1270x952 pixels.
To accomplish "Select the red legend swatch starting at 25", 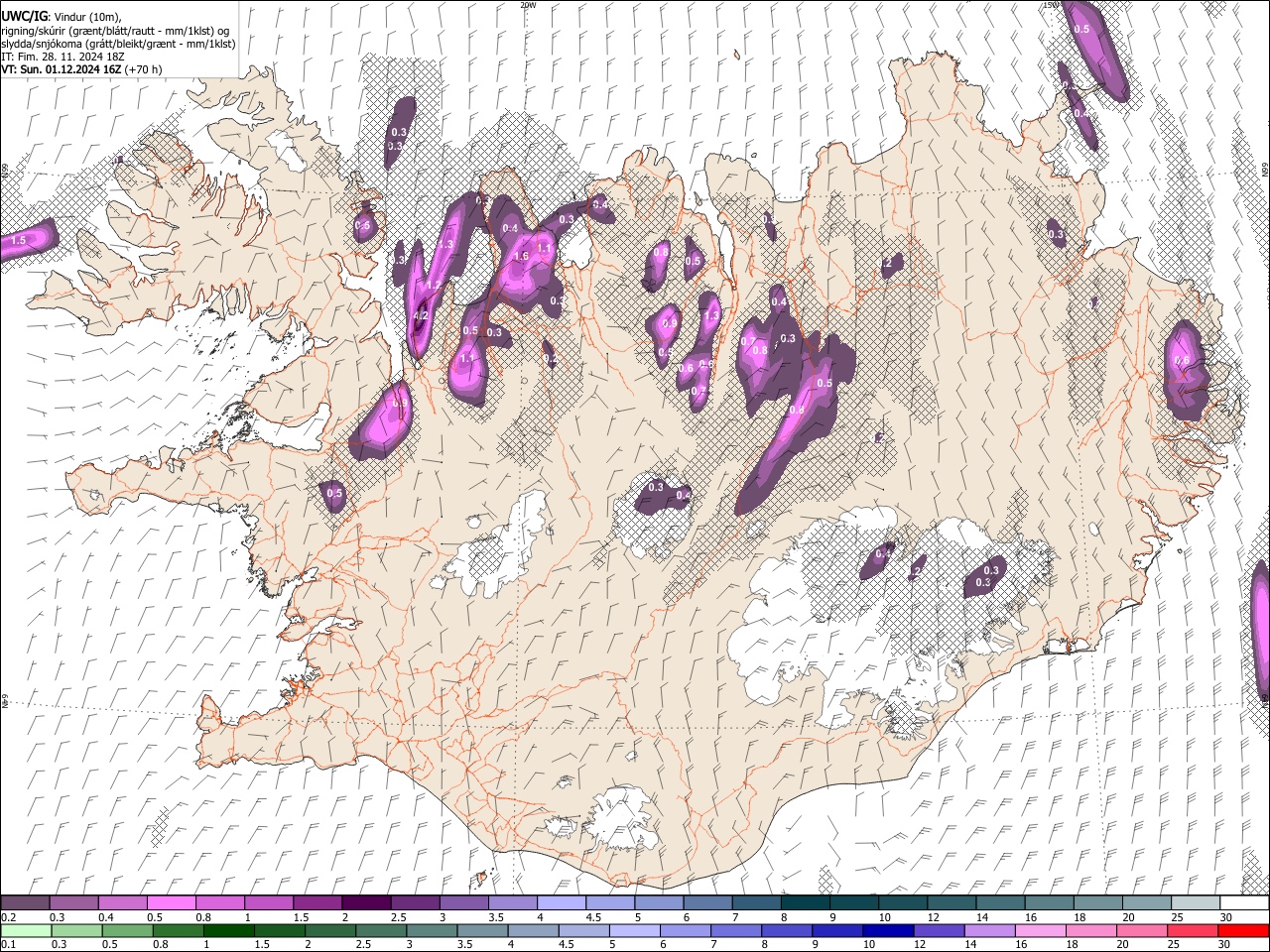I will coord(1193,930).
